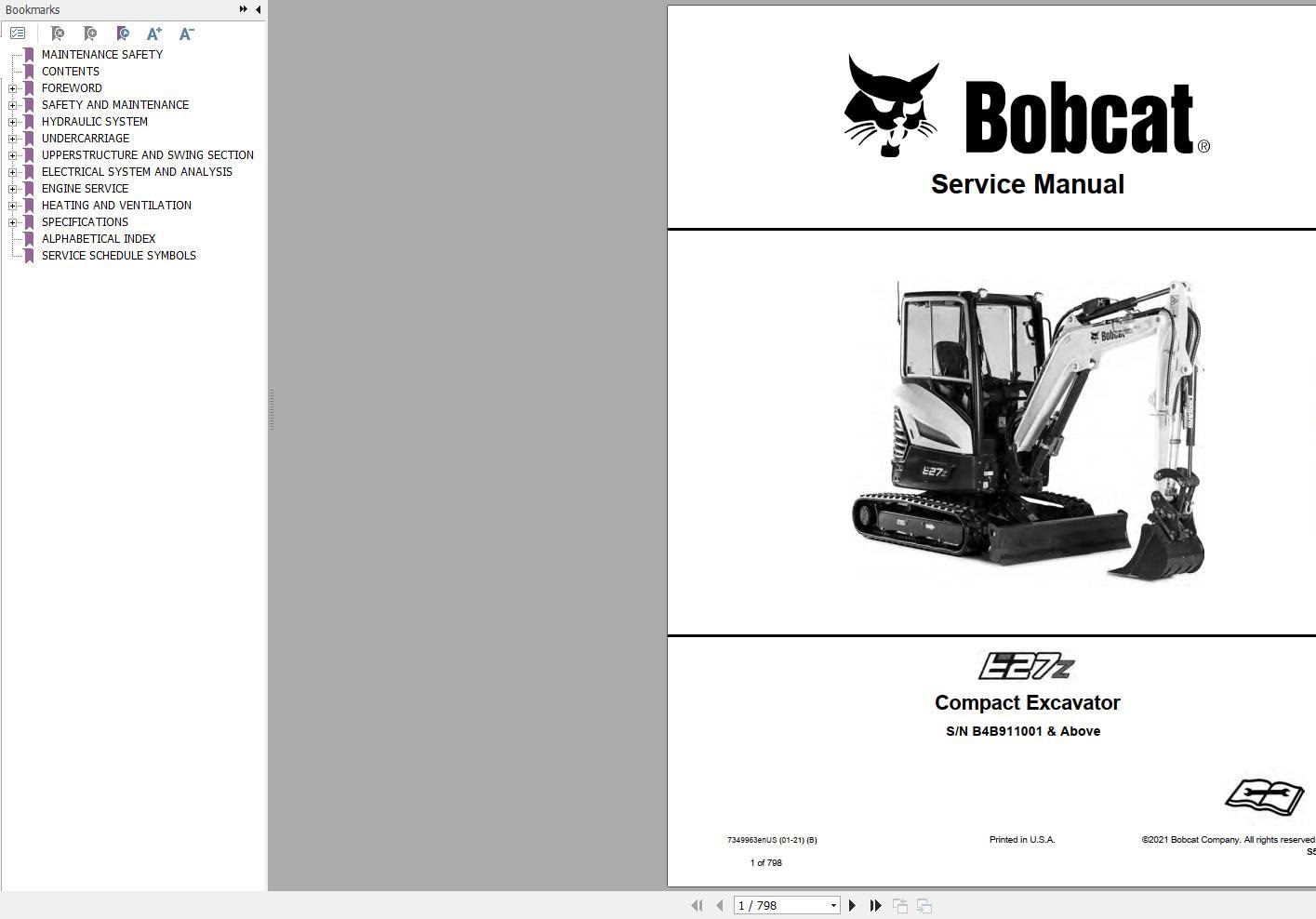This screenshot has width=1316, height=919.
Task: Click the double-arrow panel expand icon
Action: coord(244,9)
